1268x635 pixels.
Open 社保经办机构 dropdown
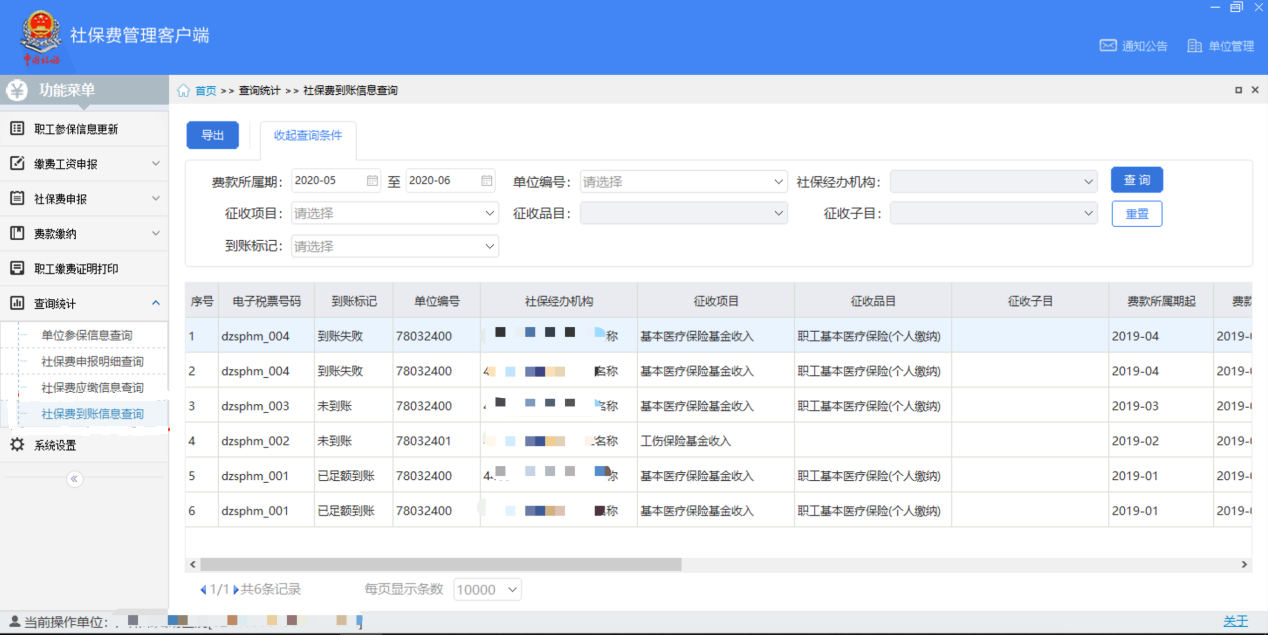coord(993,182)
